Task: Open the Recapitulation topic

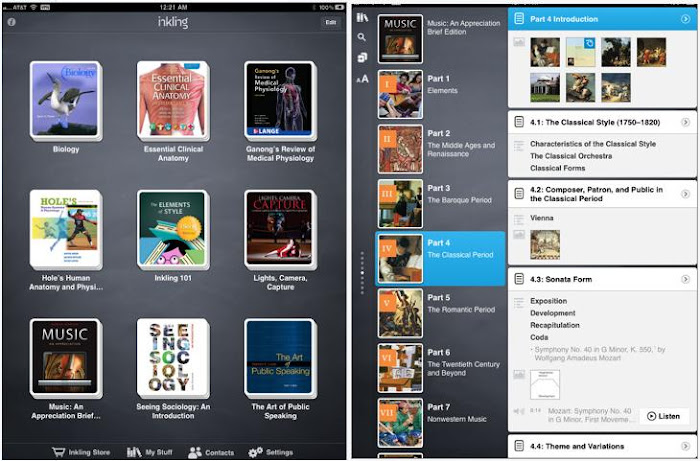Action: tap(554, 325)
